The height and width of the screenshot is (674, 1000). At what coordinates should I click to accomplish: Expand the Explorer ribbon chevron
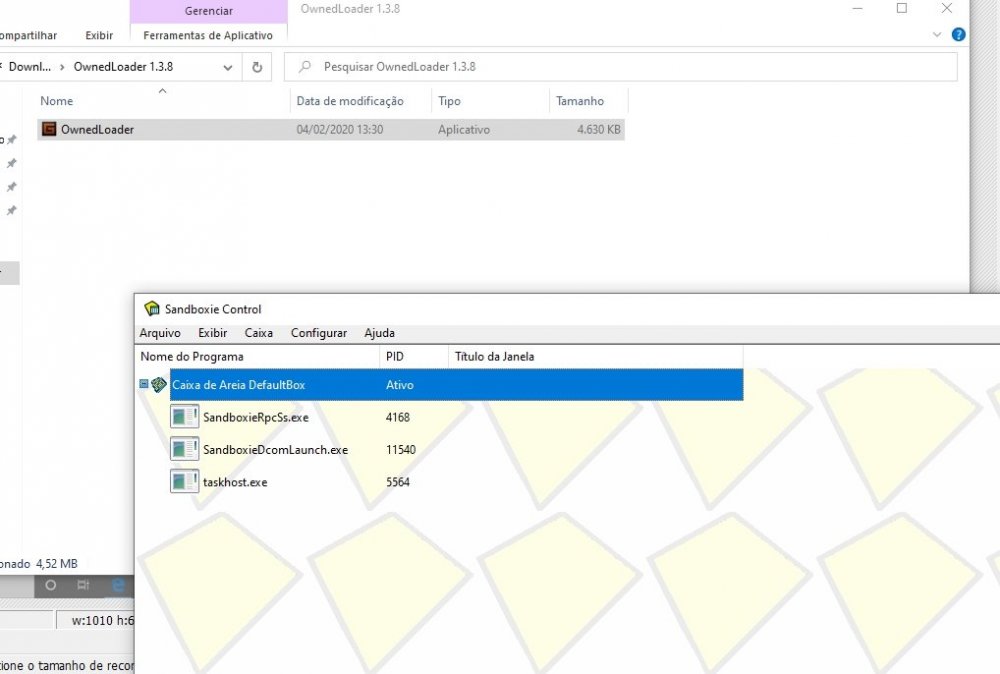point(937,34)
